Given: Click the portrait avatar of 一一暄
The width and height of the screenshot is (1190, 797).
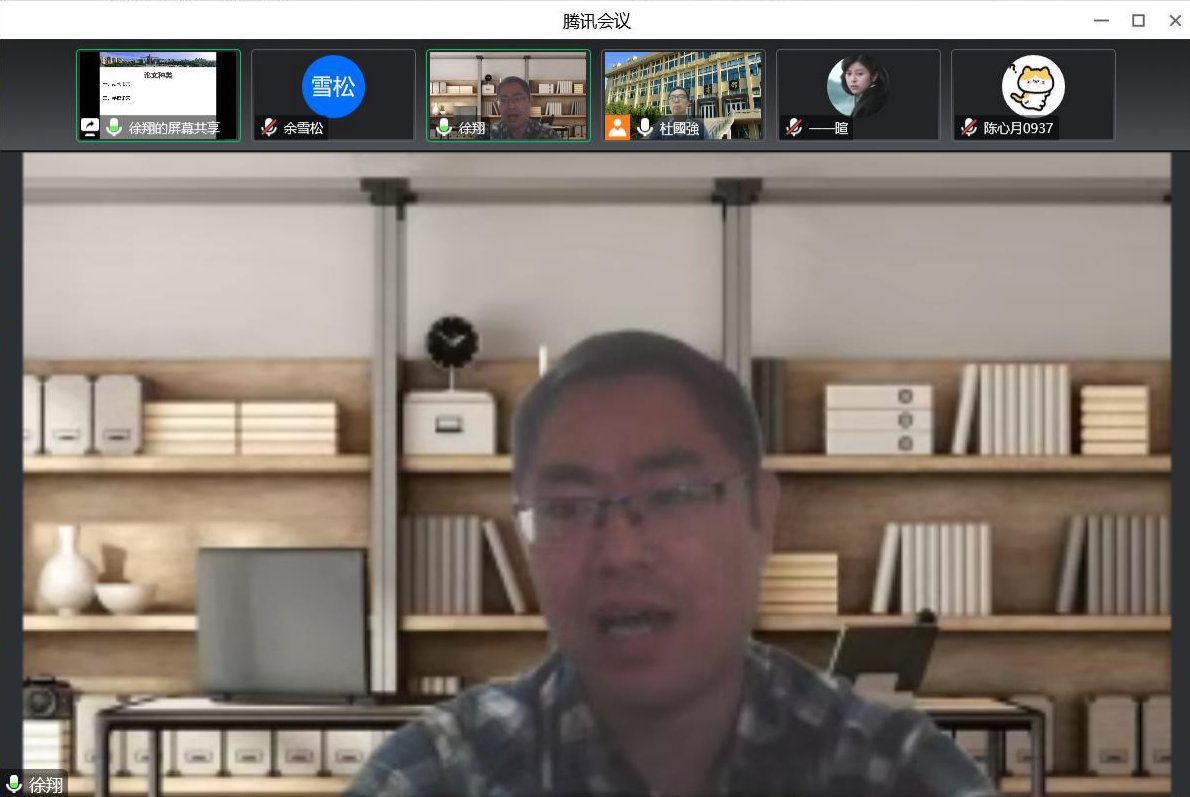Looking at the screenshot, I should click(x=858, y=86).
